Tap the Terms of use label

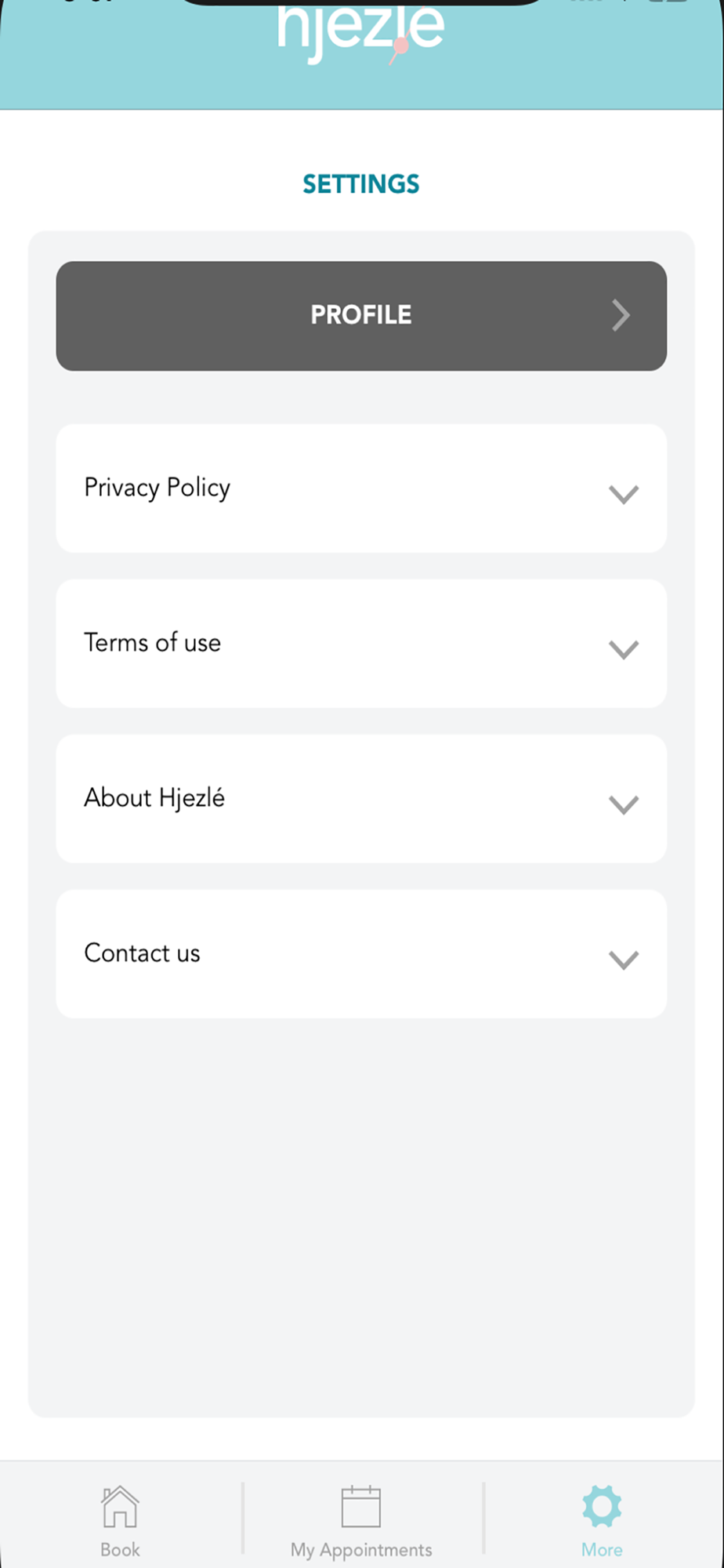[153, 642]
